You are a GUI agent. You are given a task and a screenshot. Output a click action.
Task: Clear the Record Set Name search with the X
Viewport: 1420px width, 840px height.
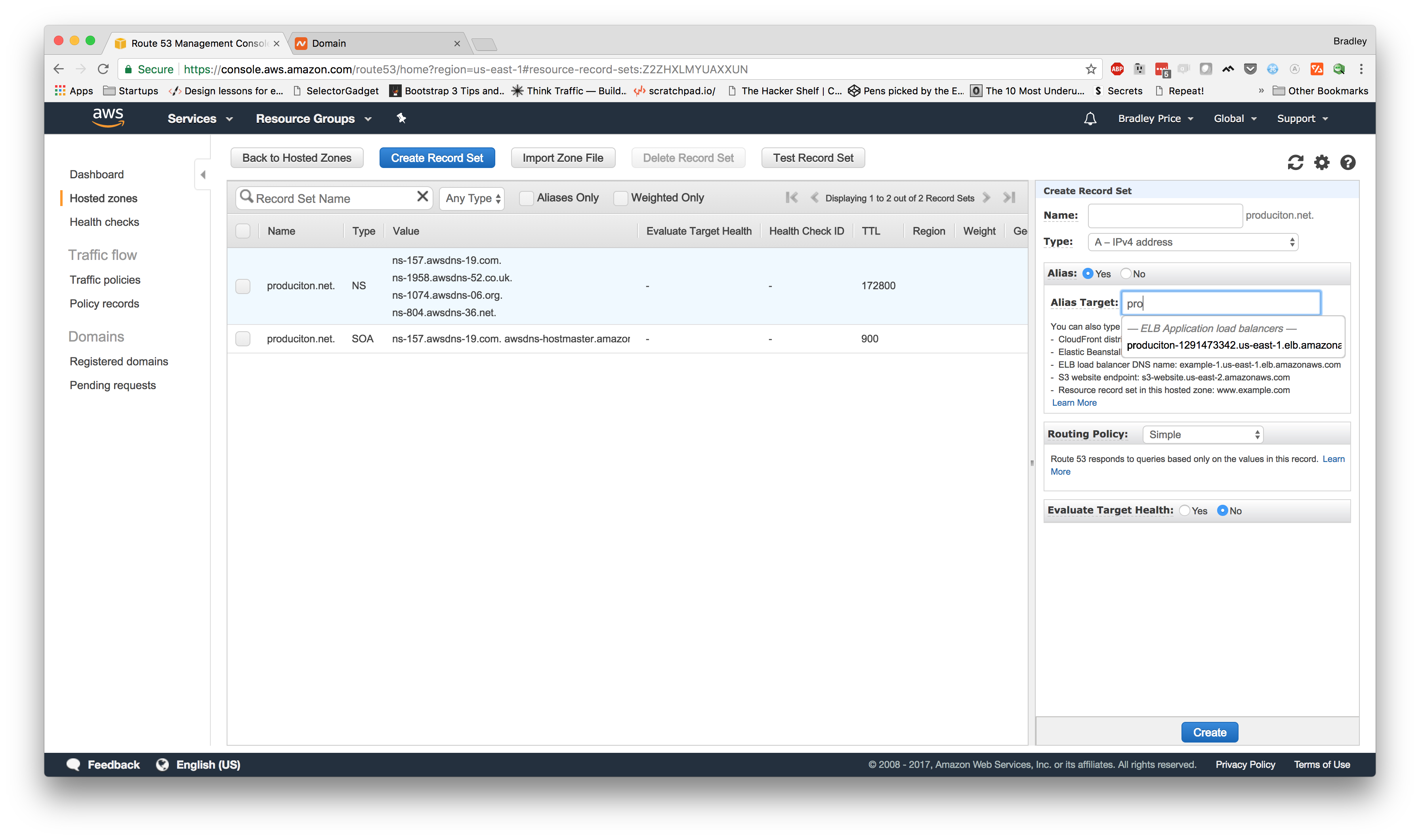click(x=422, y=197)
